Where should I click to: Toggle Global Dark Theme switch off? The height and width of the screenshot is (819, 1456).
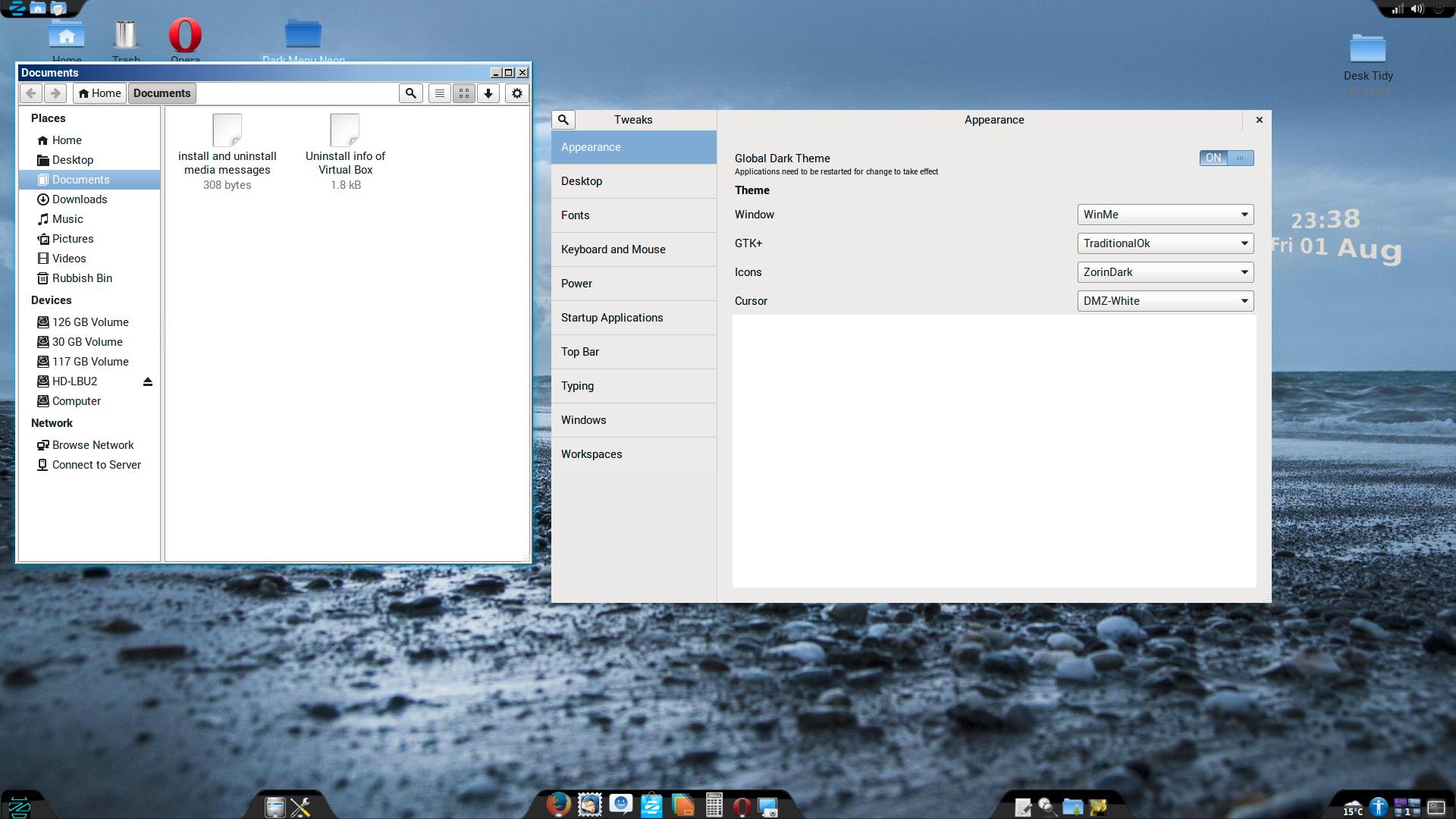pos(1226,158)
